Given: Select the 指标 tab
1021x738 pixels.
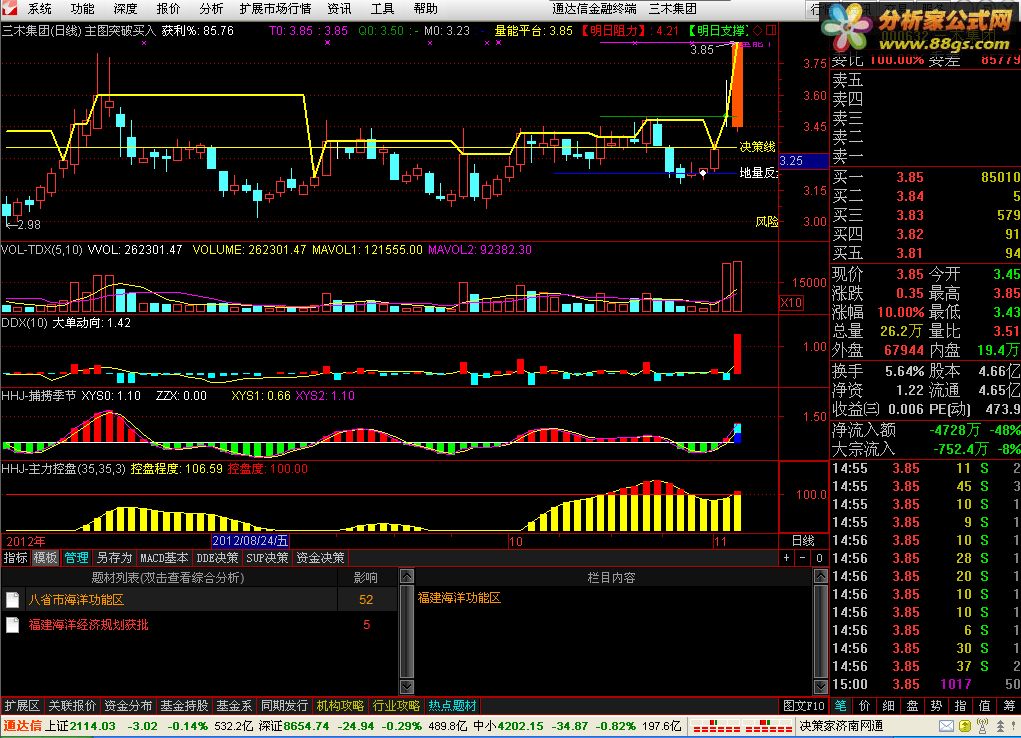Looking at the screenshot, I should [16, 558].
